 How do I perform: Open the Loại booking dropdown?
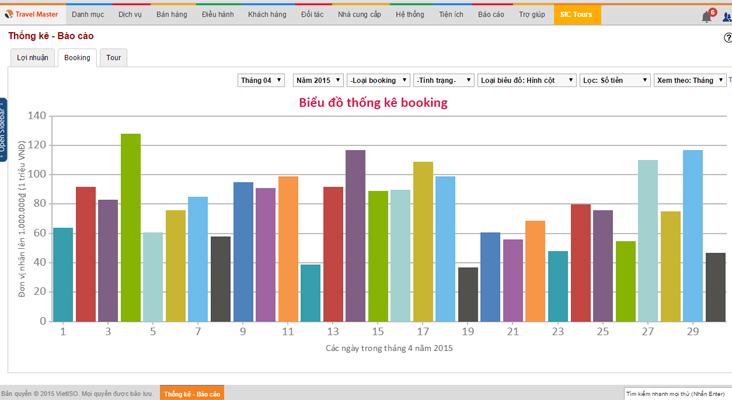click(x=378, y=79)
